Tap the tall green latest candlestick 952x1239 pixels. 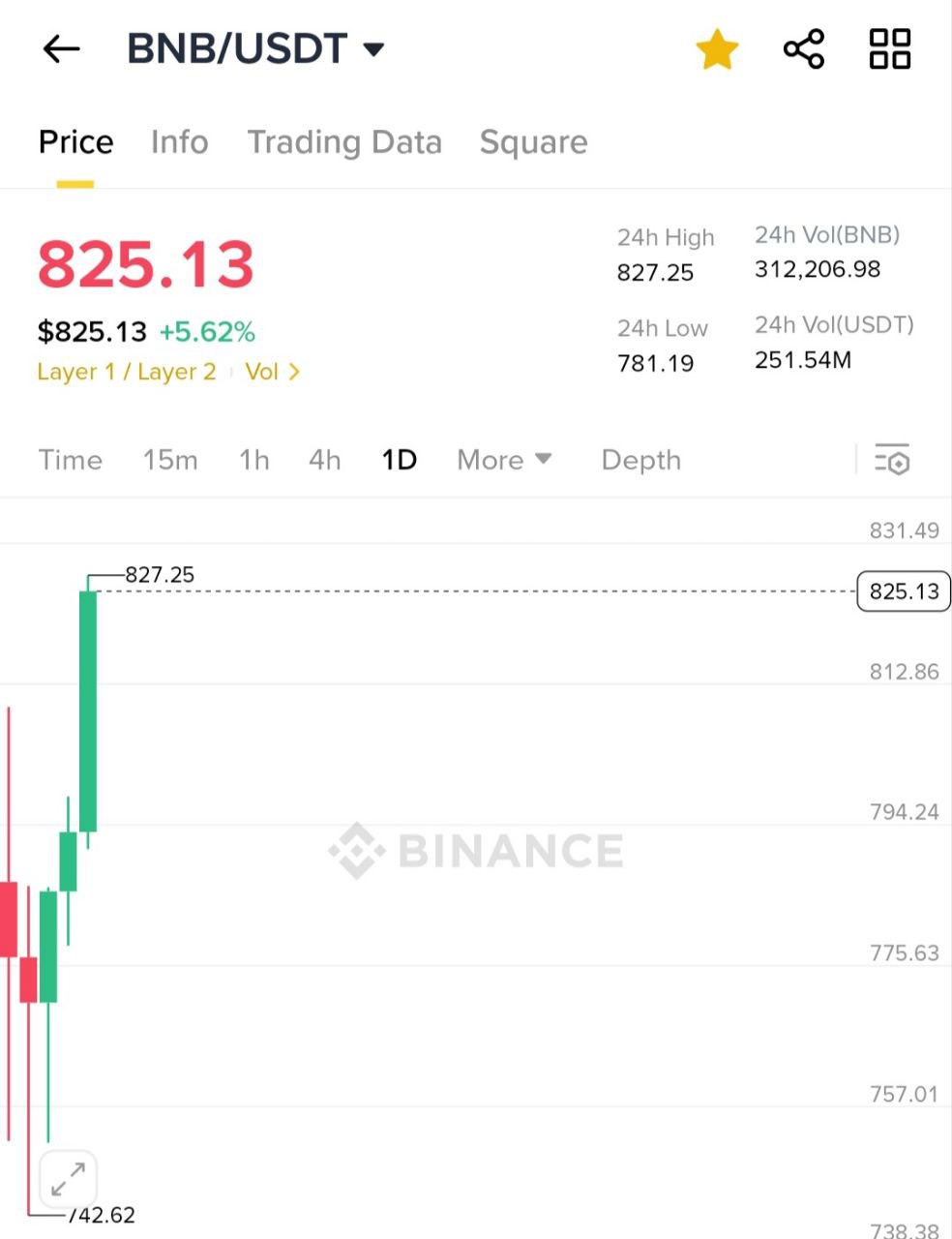pos(88,711)
